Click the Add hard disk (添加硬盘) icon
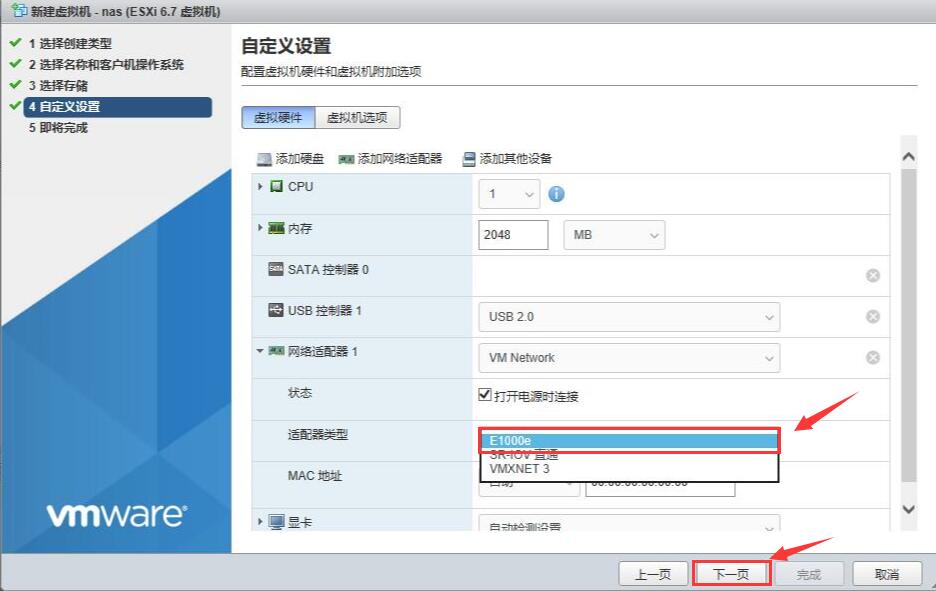 point(264,159)
